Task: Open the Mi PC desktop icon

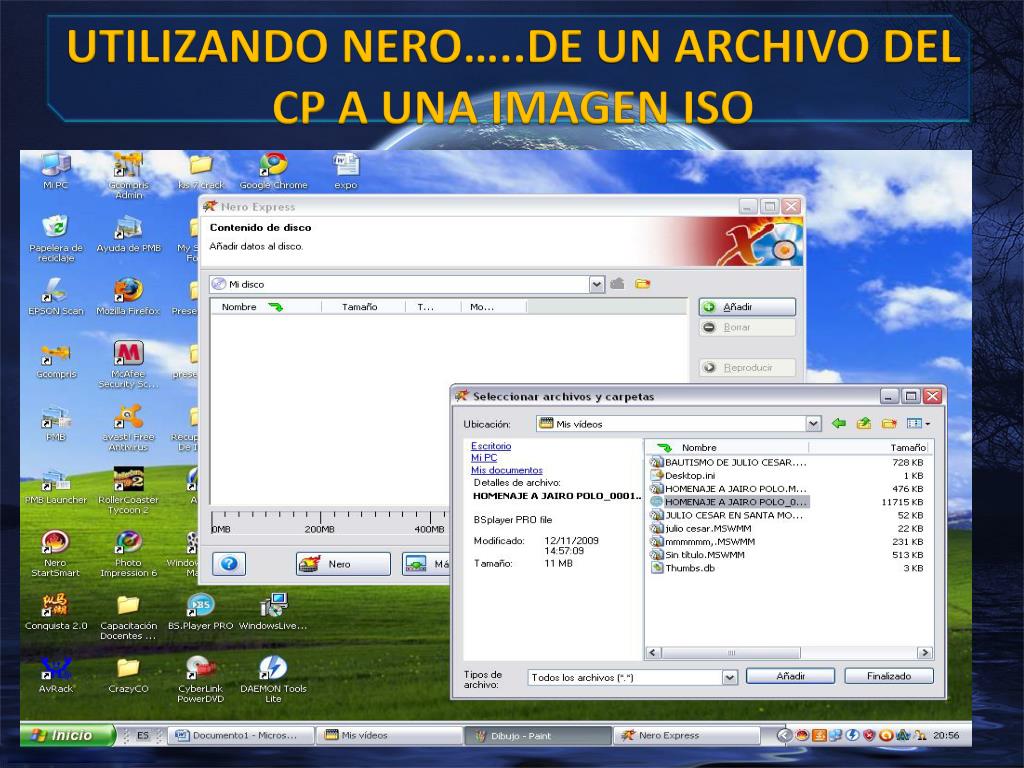Action: pos(56,170)
